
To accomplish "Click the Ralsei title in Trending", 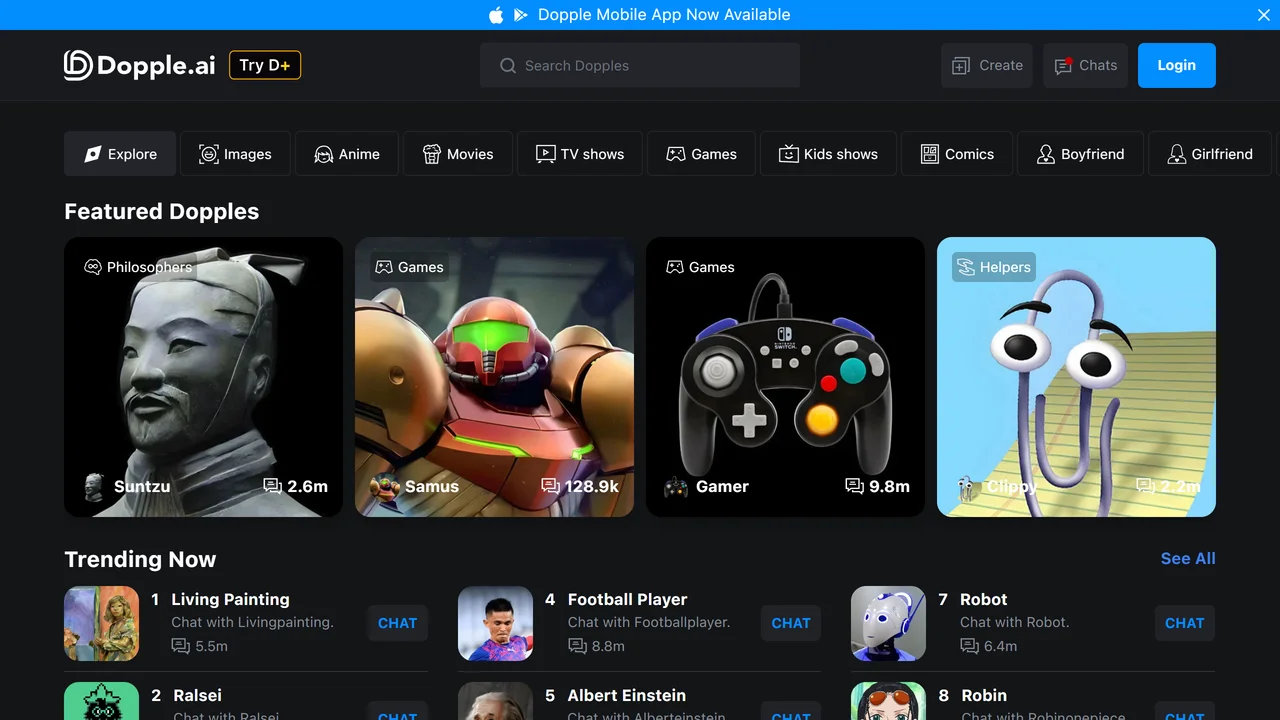I will click(x=197, y=695).
